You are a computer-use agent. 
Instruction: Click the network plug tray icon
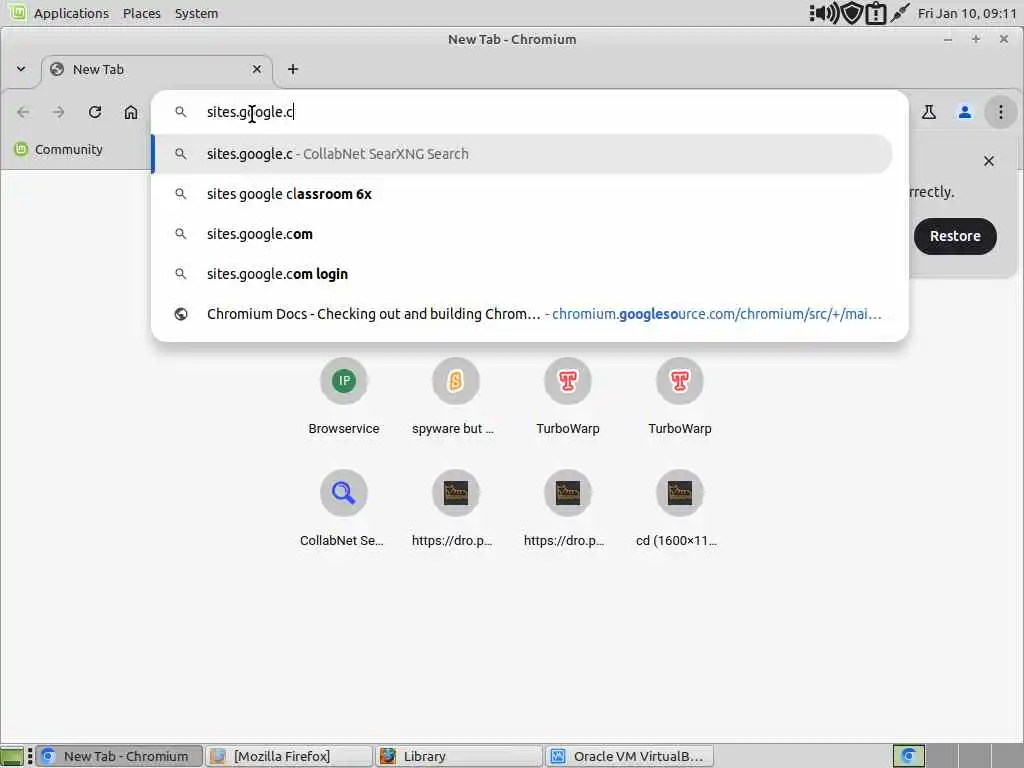click(900, 13)
